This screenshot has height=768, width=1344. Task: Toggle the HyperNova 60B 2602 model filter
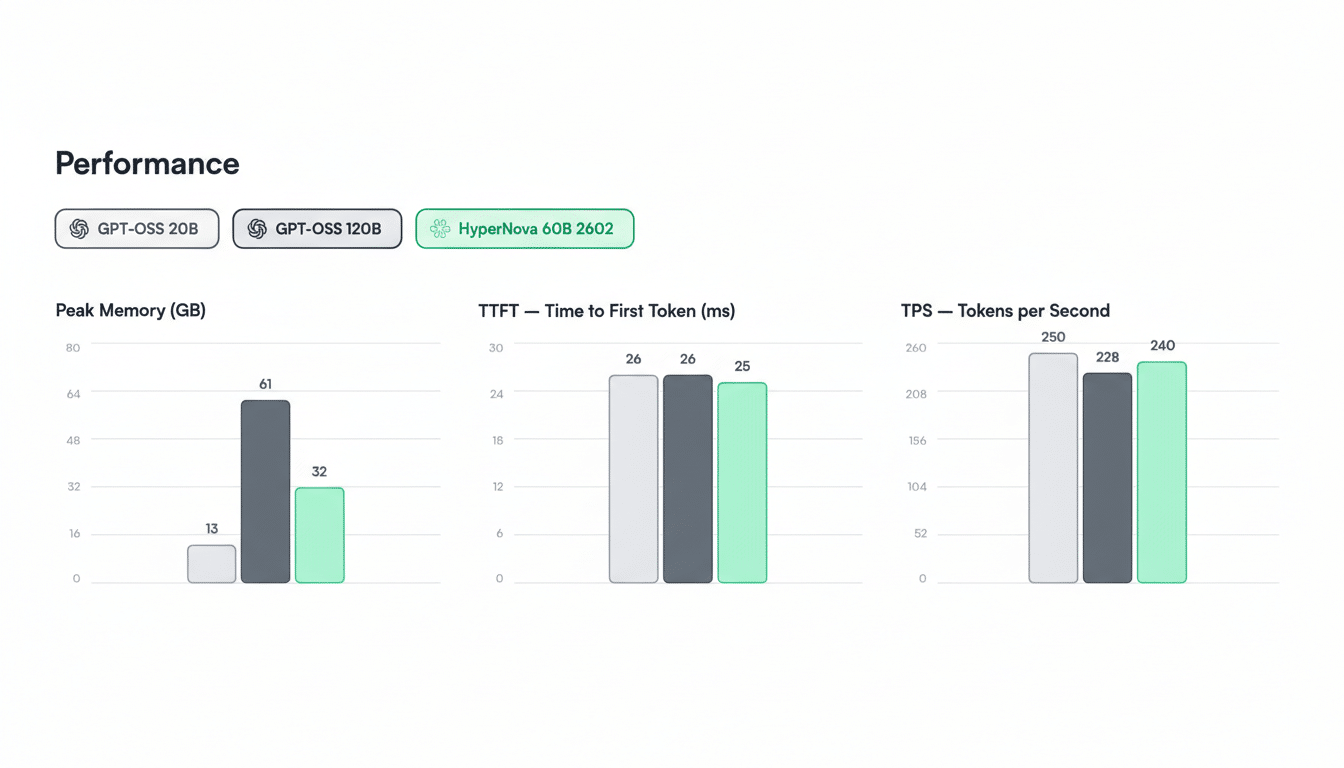(x=525, y=229)
